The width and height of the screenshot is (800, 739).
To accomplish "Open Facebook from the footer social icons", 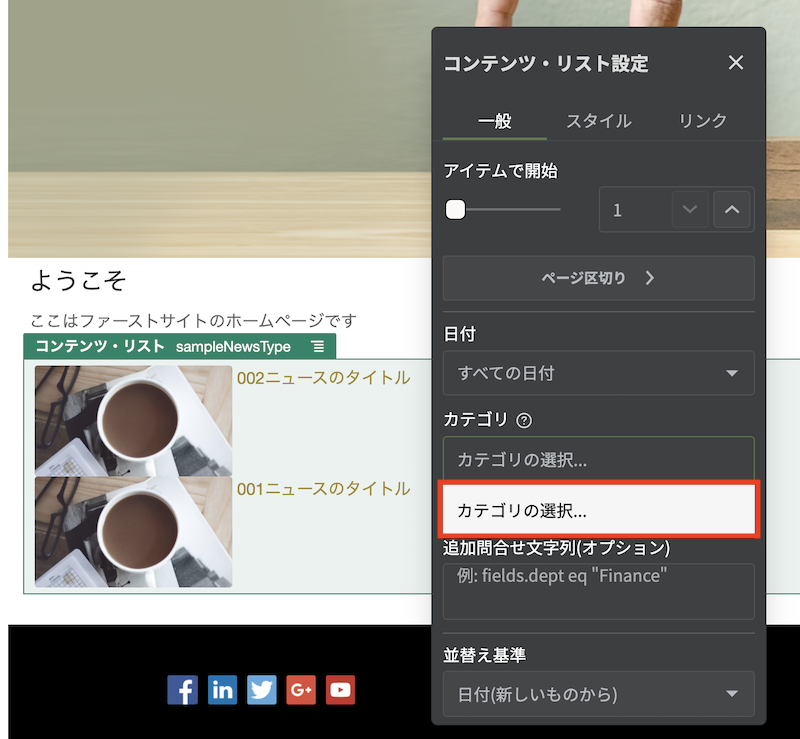I will (182, 690).
